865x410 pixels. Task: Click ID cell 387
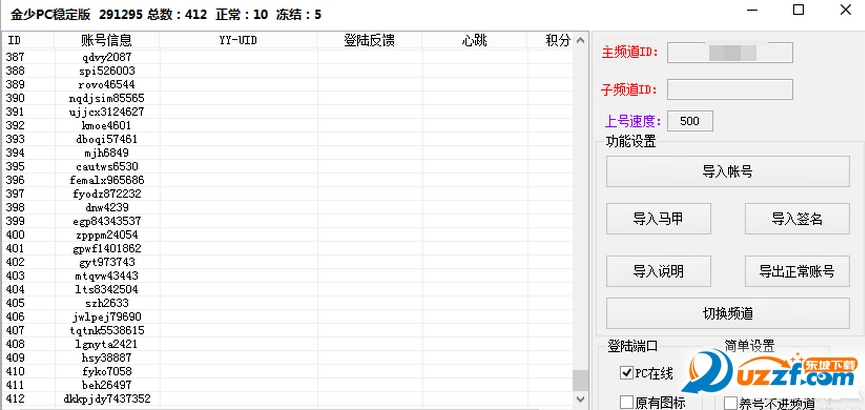click(15, 57)
